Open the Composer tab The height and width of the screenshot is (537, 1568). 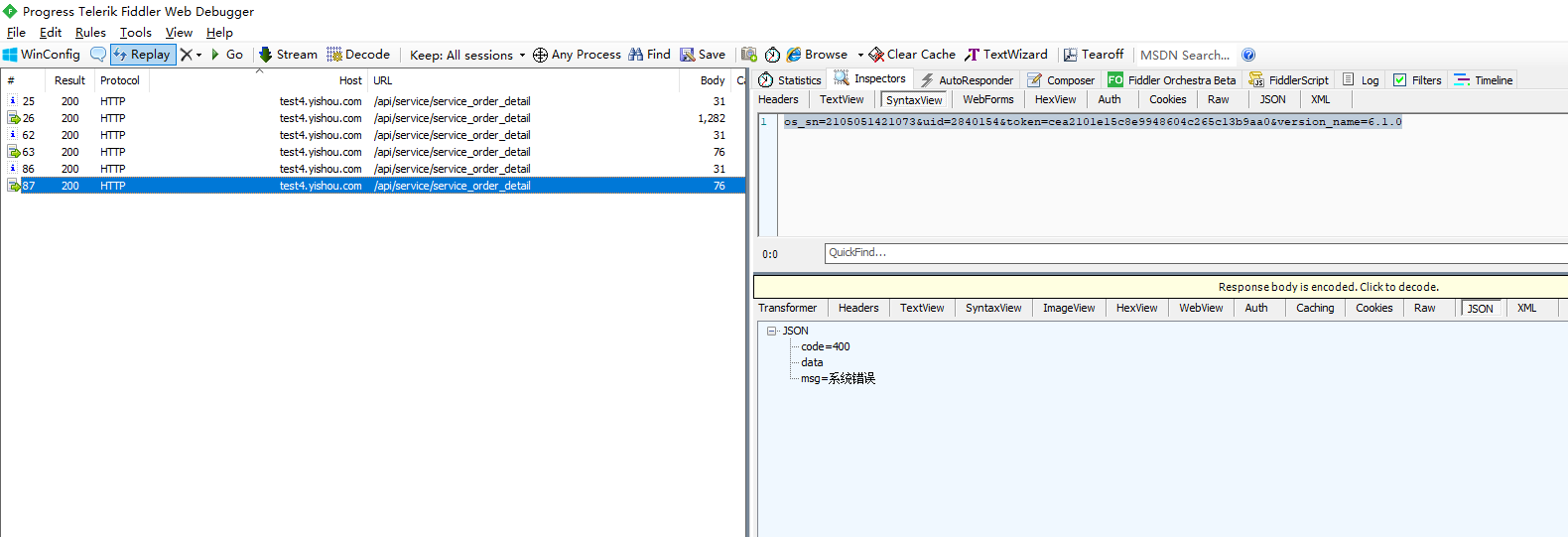(x=1061, y=80)
